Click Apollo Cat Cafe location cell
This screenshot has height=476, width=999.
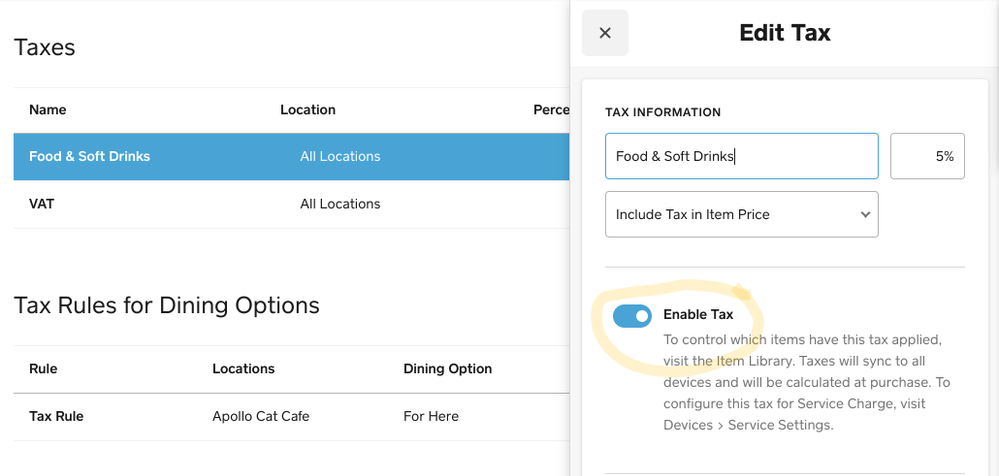click(x=261, y=416)
